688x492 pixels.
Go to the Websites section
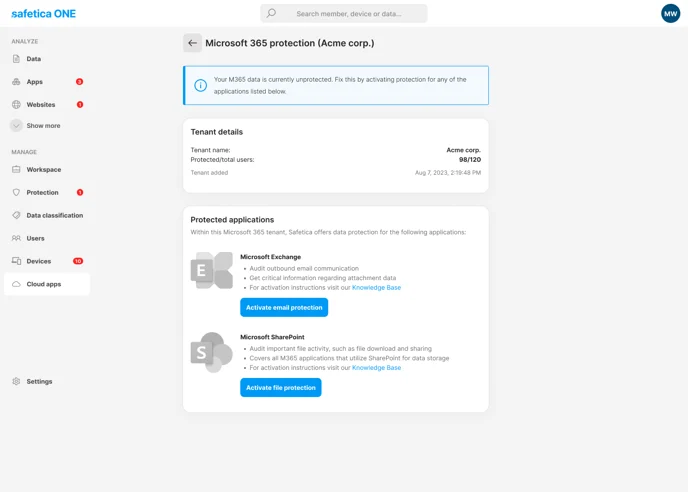click(41, 104)
